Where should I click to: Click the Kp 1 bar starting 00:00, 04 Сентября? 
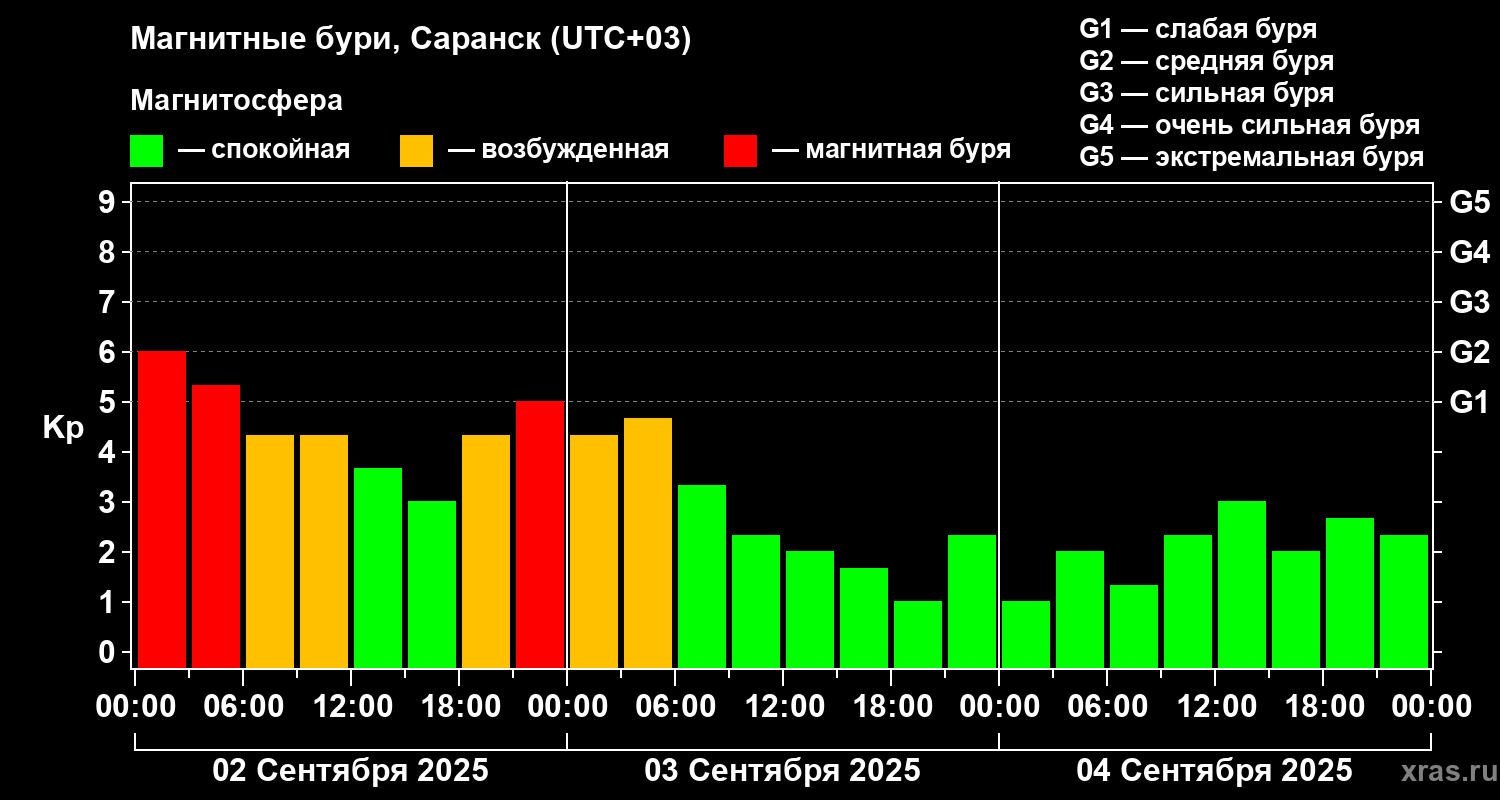pyautogui.click(x=1026, y=635)
